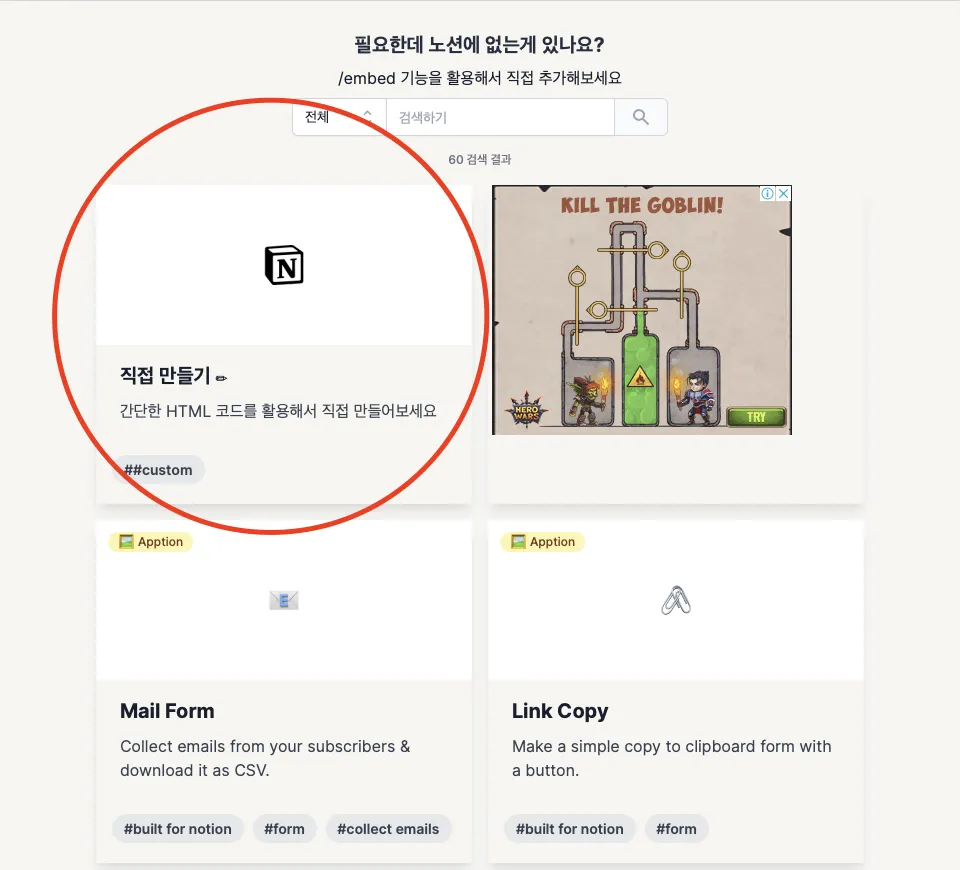The height and width of the screenshot is (870, 960).
Task: Click the Mail Form envelope icon
Action: (284, 600)
